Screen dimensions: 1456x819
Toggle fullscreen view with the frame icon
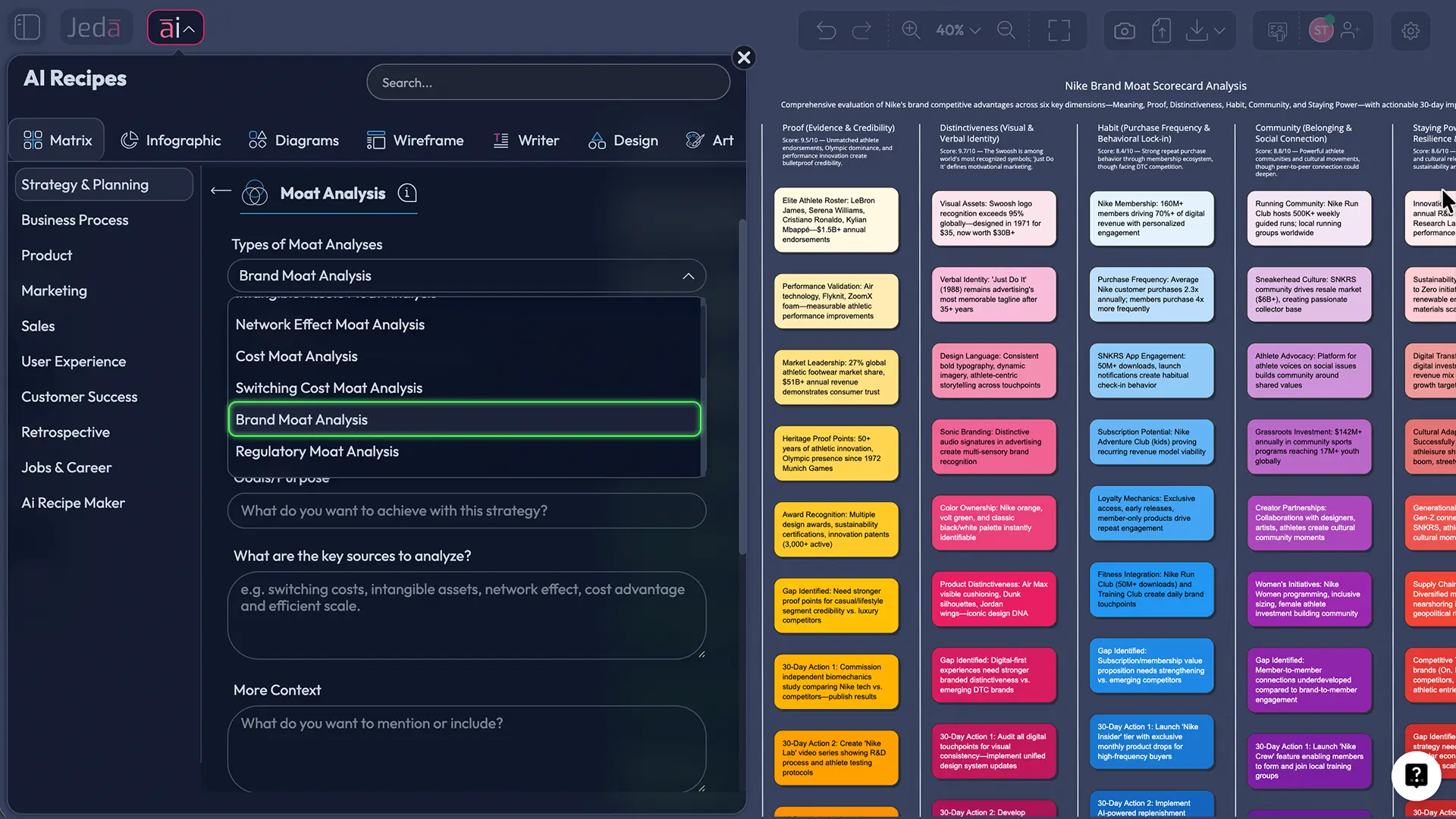point(1059,30)
